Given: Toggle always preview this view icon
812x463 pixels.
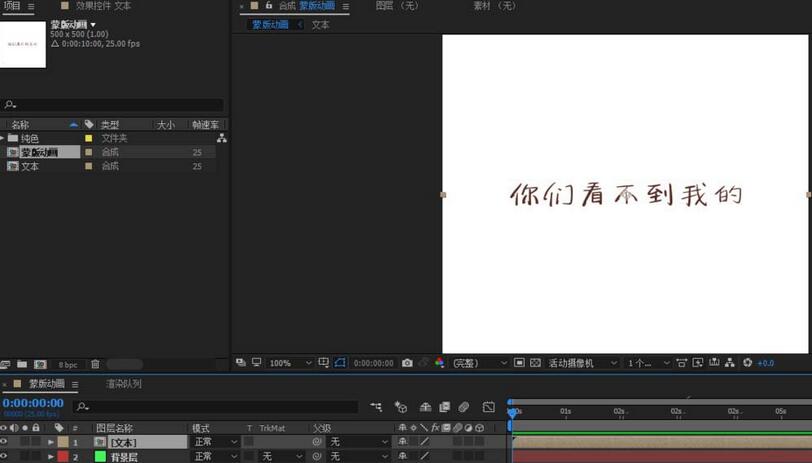Looking at the screenshot, I should pyautogui.click(x=241, y=363).
